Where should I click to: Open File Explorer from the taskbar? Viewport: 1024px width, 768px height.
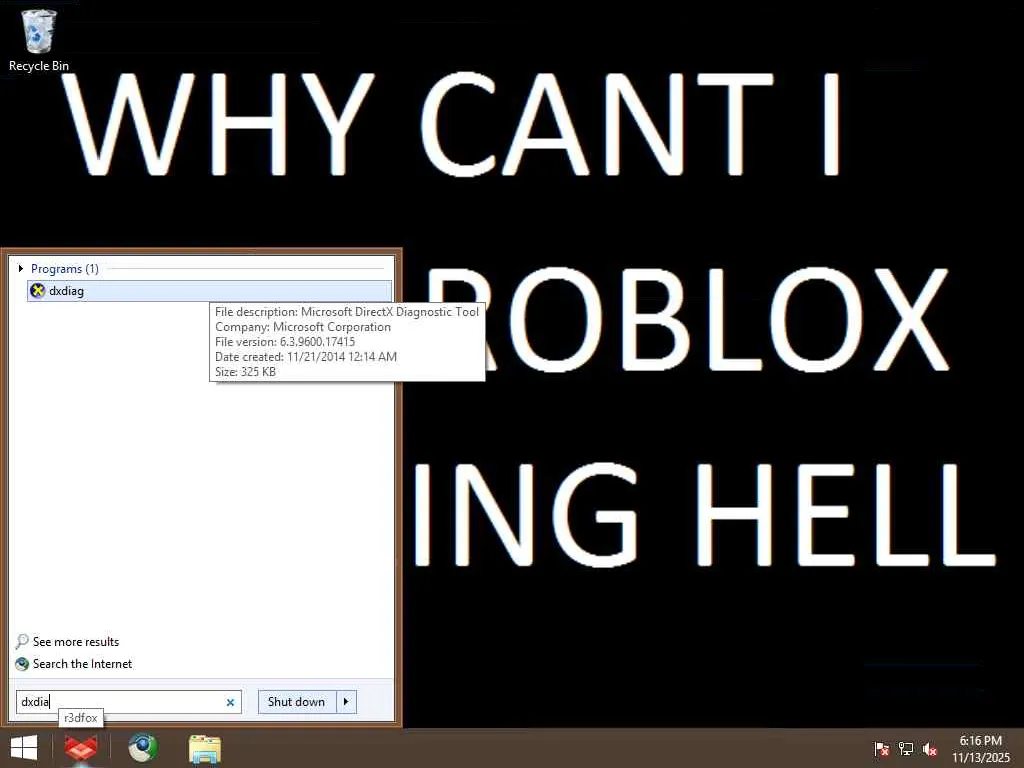click(x=204, y=748)
